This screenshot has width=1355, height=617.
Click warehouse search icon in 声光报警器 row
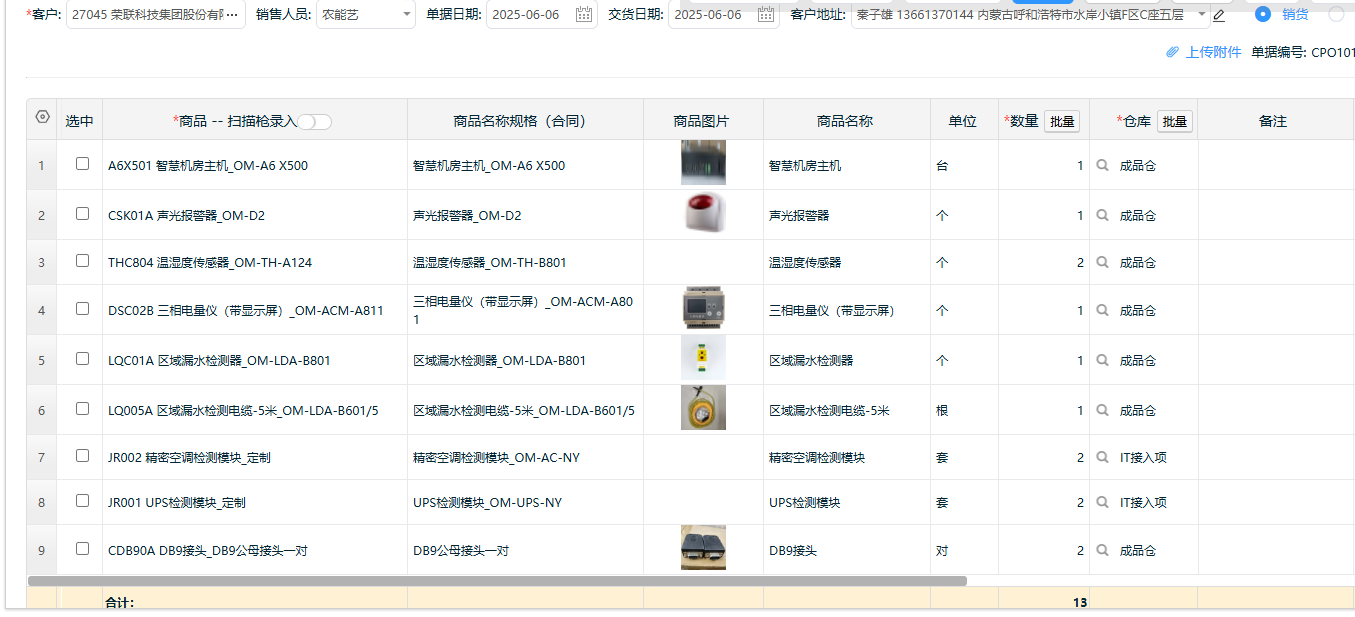(x=1103, y=215)
